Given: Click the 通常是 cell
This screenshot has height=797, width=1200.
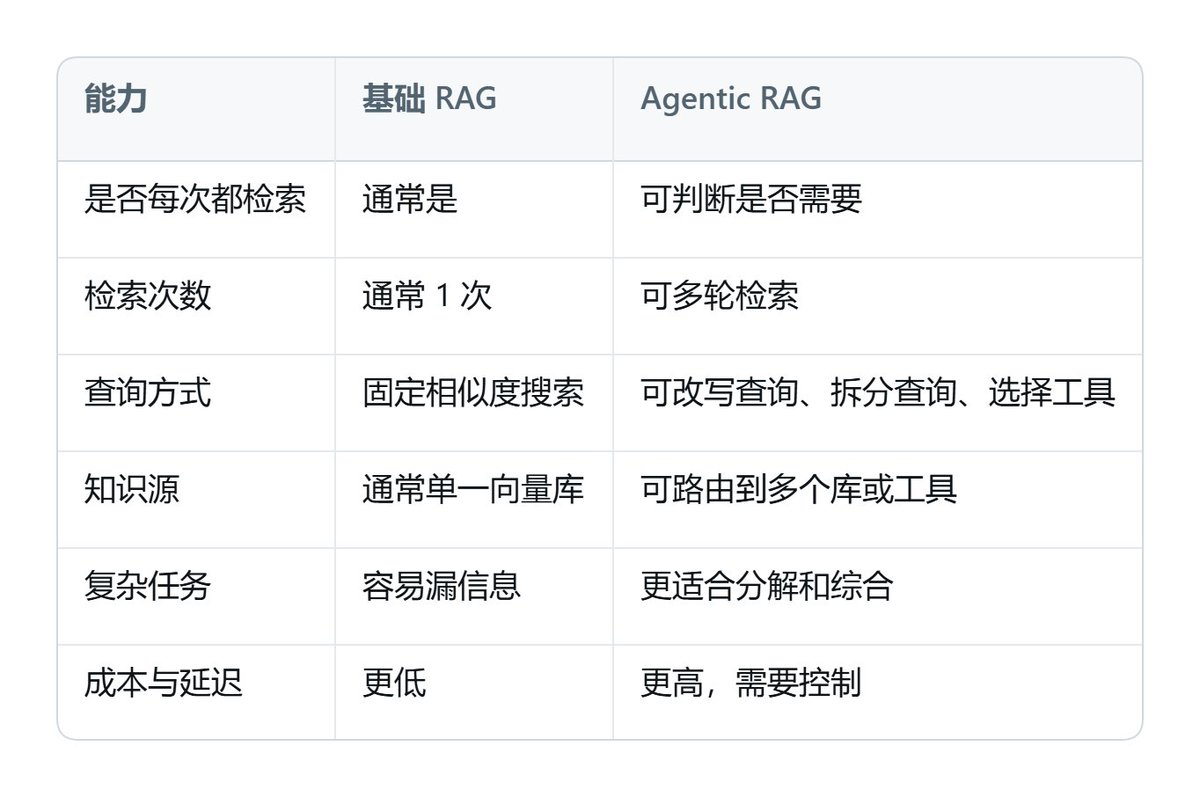Looking at the screenshot, I should tap(410, 199).
